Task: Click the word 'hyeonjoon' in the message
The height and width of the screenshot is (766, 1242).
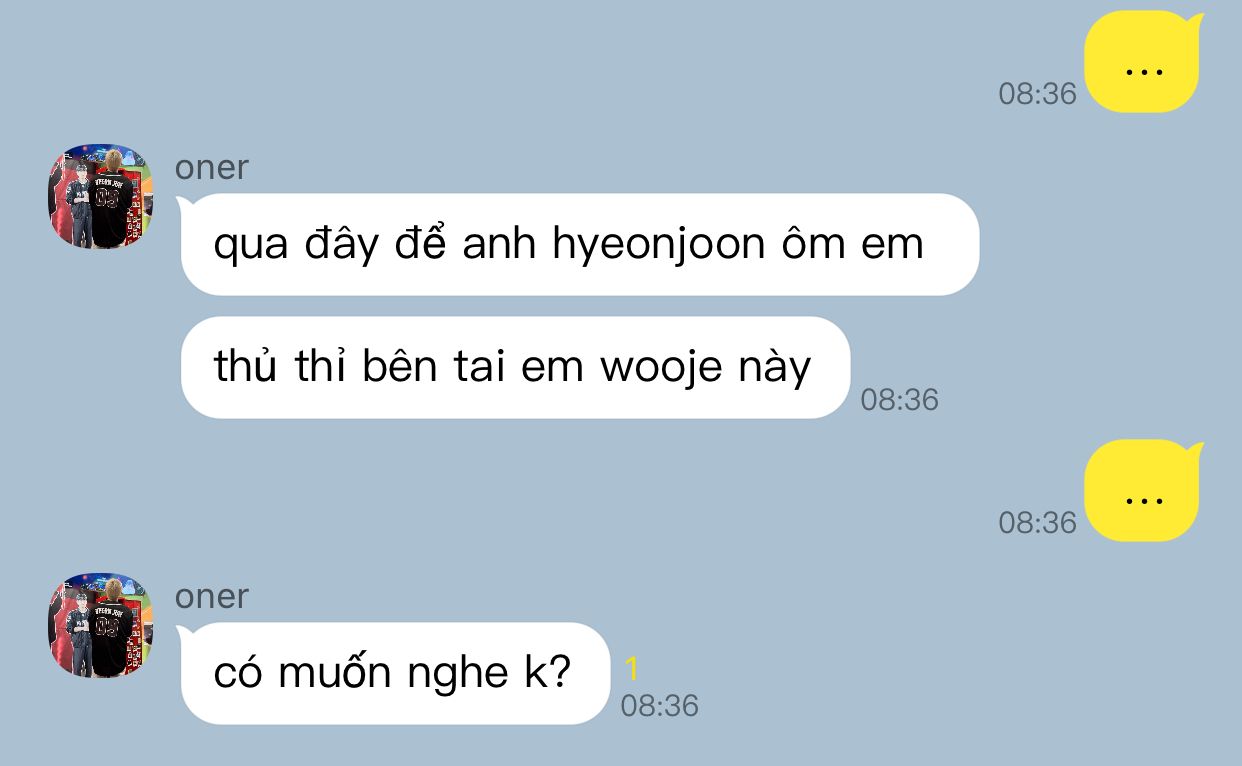Action: click(x=659, y=245)
